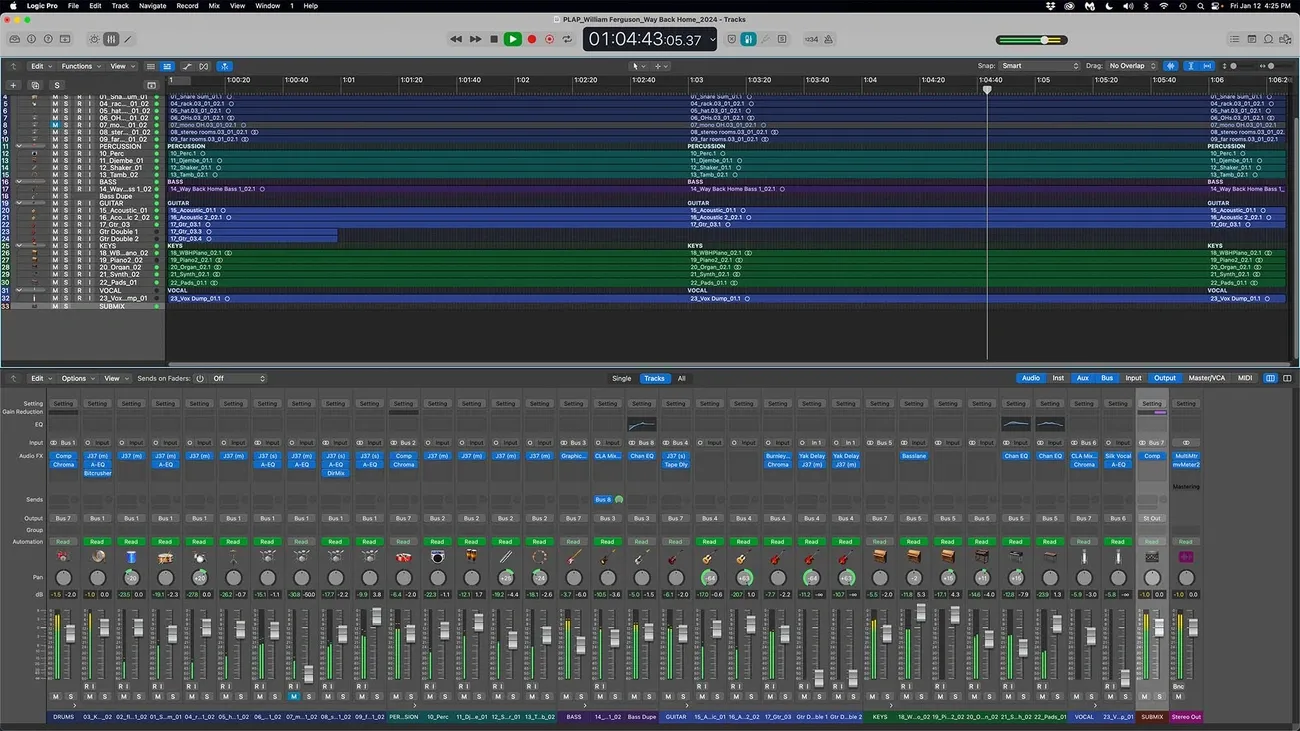Mute the 14_Way Back Home Bass track
The width and height of the screenshot is (1300, 731).
56,189
